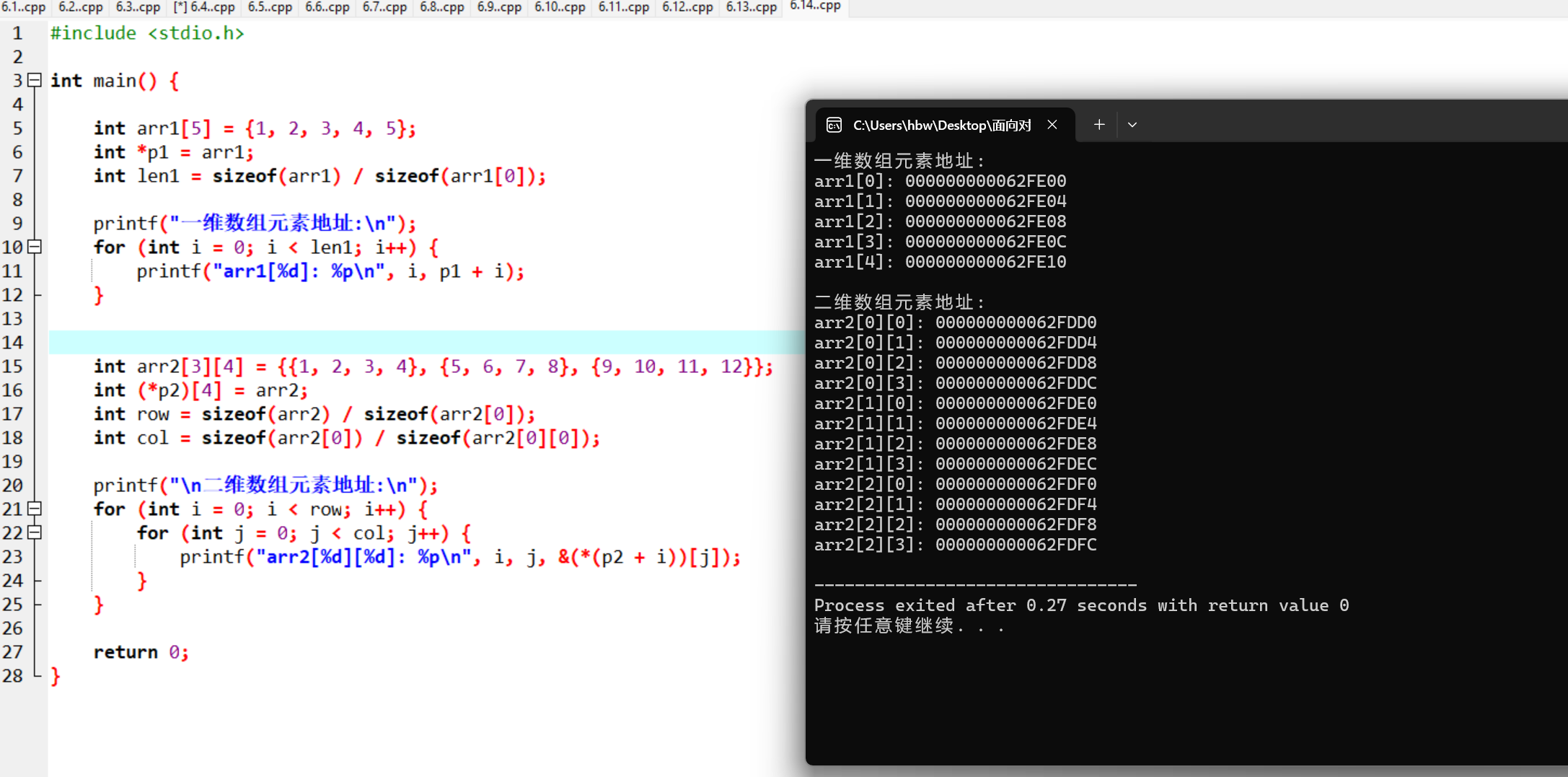Screen dimensions: 1568x777
Task: Click the len1 sizeof calculation line
Action: [320, 176]
